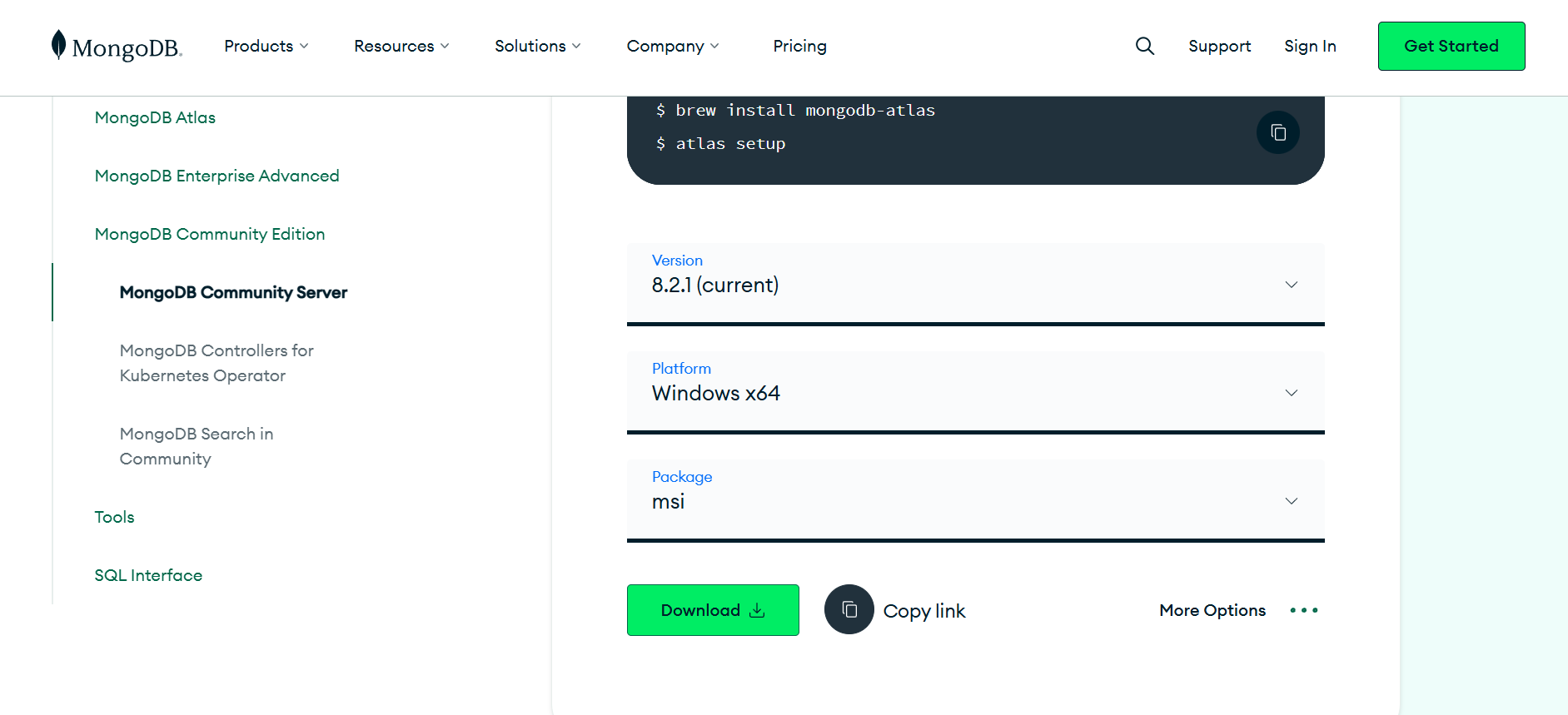The image size is (1568, 715).
Task: Expand the Company menu
Action: pyautogui.click(x=673, y=46)
